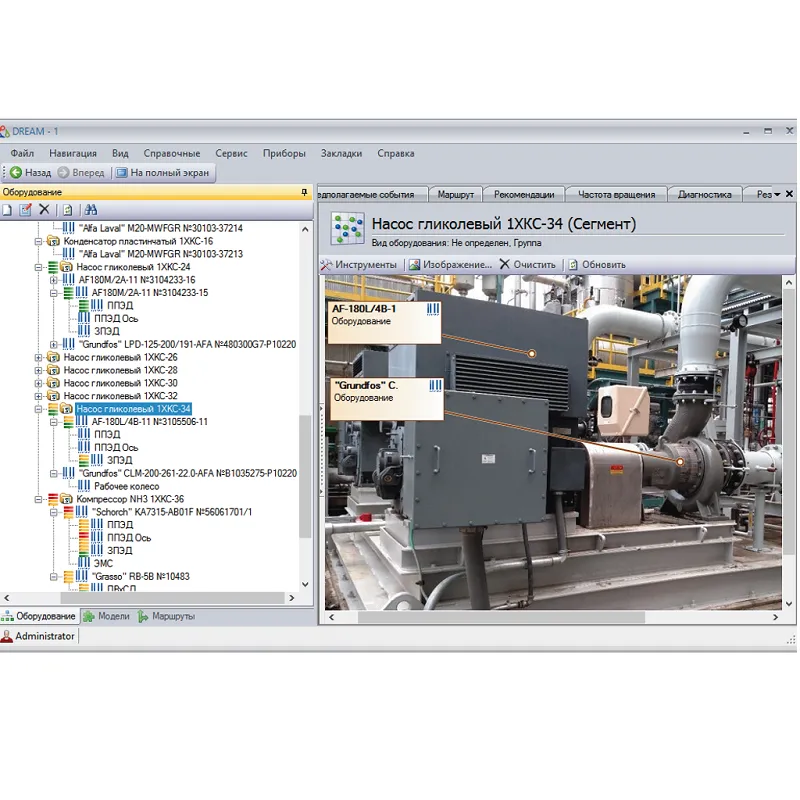Open the tab overflow dropdown arrow
Viewport: 800px width, 800px height.
(x=777, y=194)
